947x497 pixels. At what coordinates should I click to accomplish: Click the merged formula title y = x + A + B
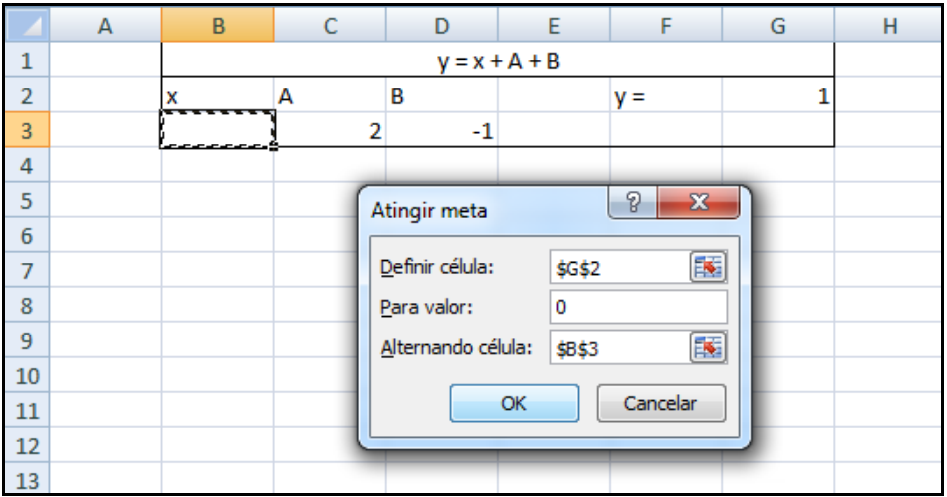(x=497, y=62)
